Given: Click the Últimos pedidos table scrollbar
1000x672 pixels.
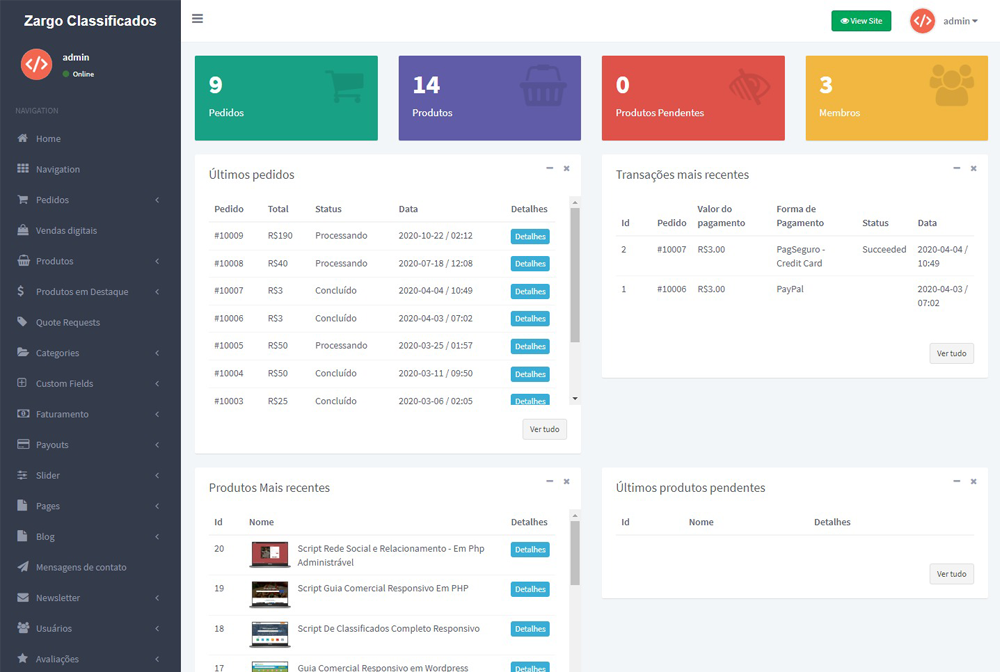Looking at the screenshot, I should click(575, 276).
